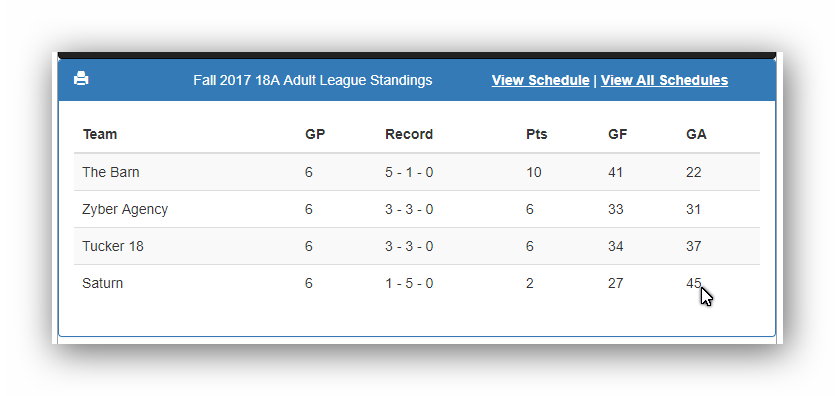
Task: Click the GA column header
Action: click(x=696, y=134)
